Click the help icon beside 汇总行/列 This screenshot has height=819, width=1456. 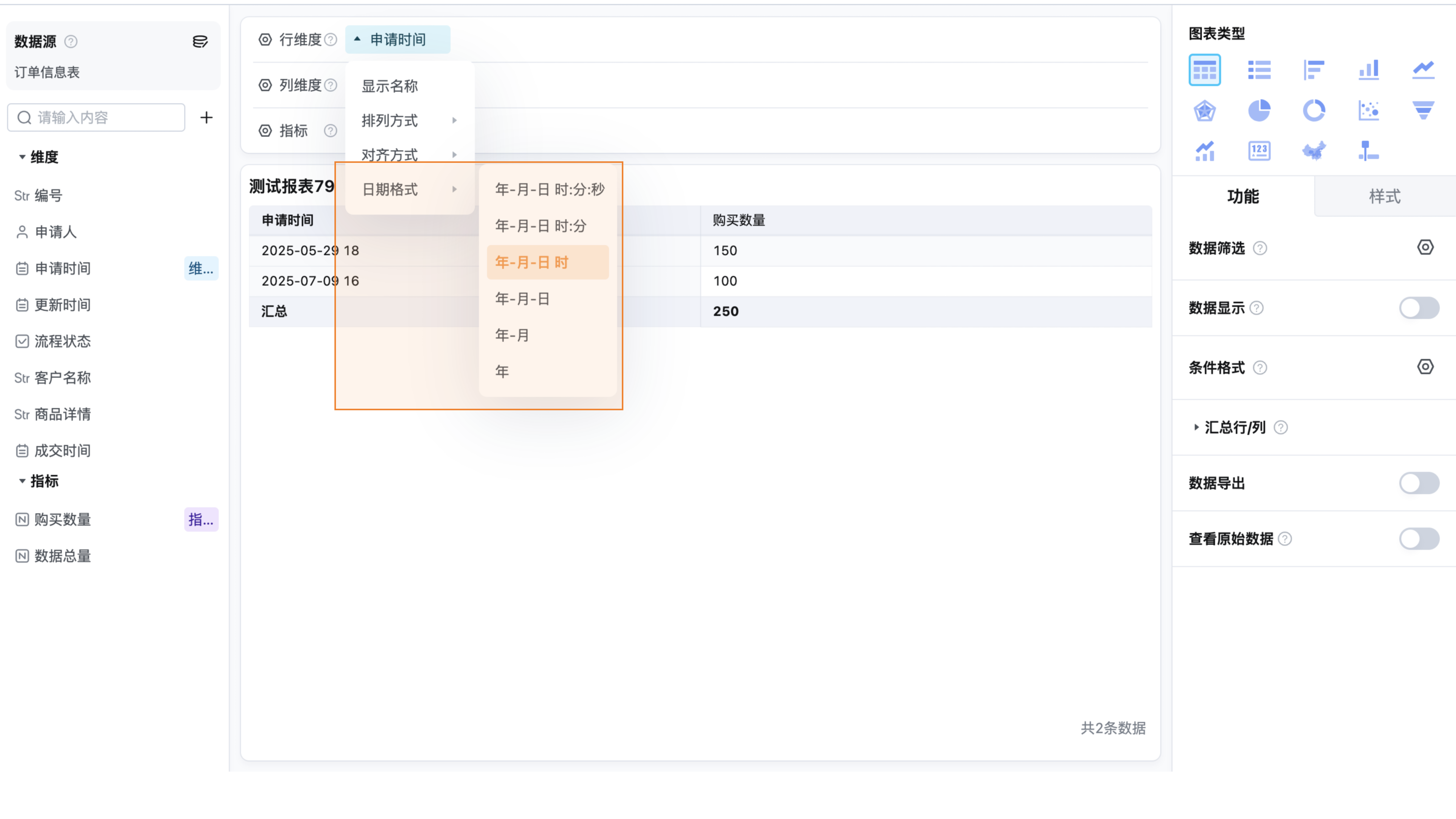point(1281,427)
